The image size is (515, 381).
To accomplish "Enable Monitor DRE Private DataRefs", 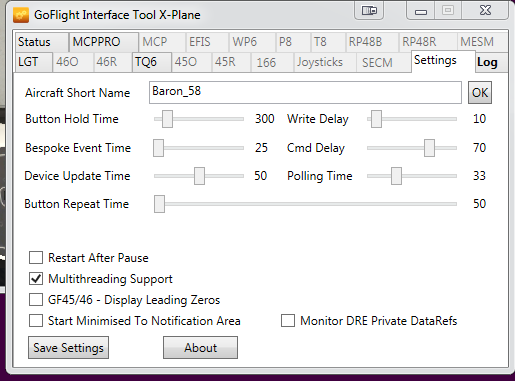I will click(288, 321).
